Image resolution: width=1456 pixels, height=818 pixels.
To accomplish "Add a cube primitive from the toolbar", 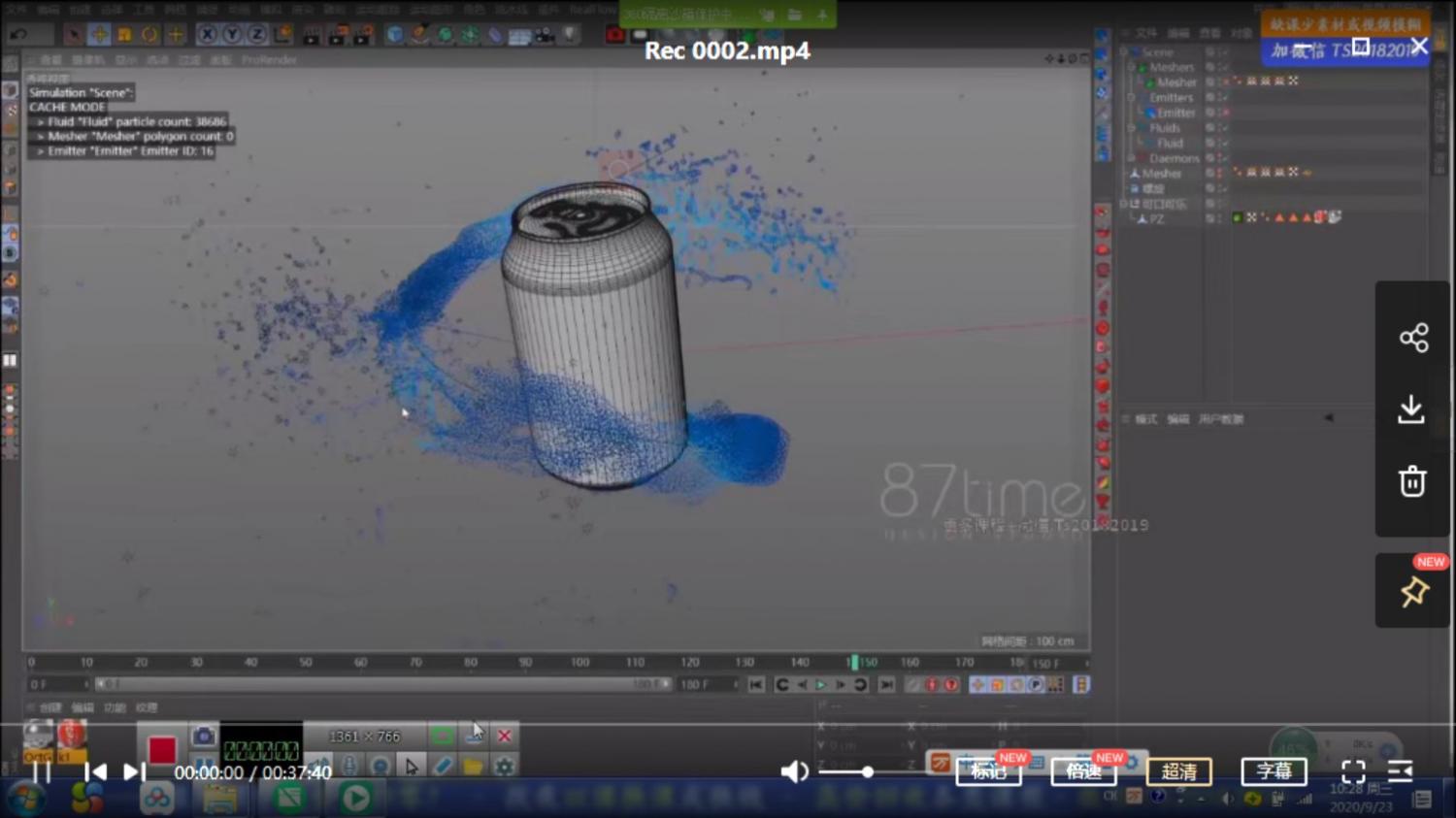I will (395, 35).
